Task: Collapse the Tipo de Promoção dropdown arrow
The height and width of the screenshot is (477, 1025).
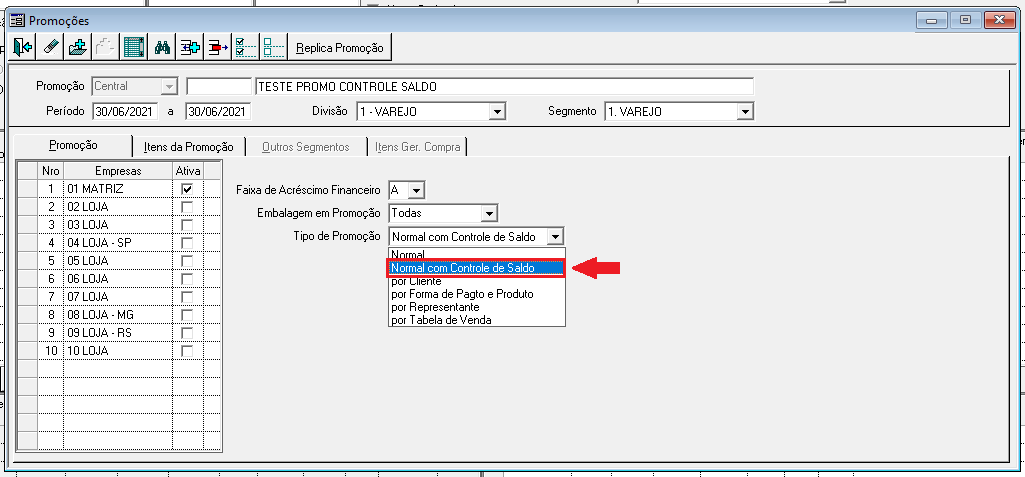Action: (x=555, y=236)
